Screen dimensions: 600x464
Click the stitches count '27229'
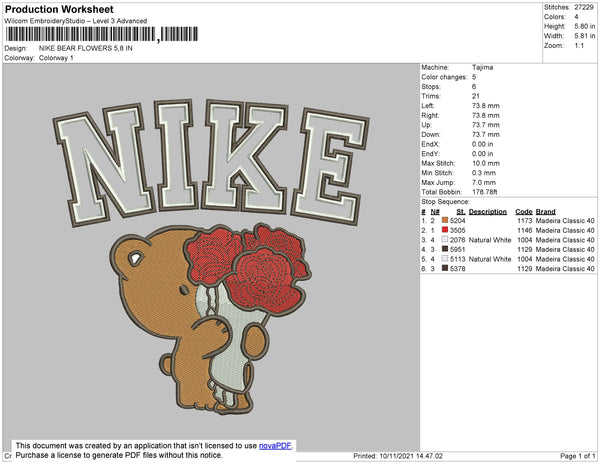[584, 7]
